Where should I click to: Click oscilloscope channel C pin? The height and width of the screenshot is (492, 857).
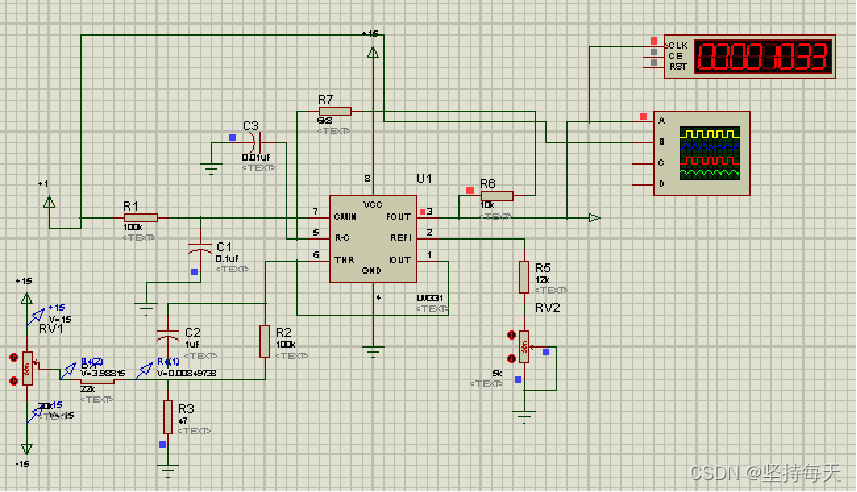coord(643,163)
